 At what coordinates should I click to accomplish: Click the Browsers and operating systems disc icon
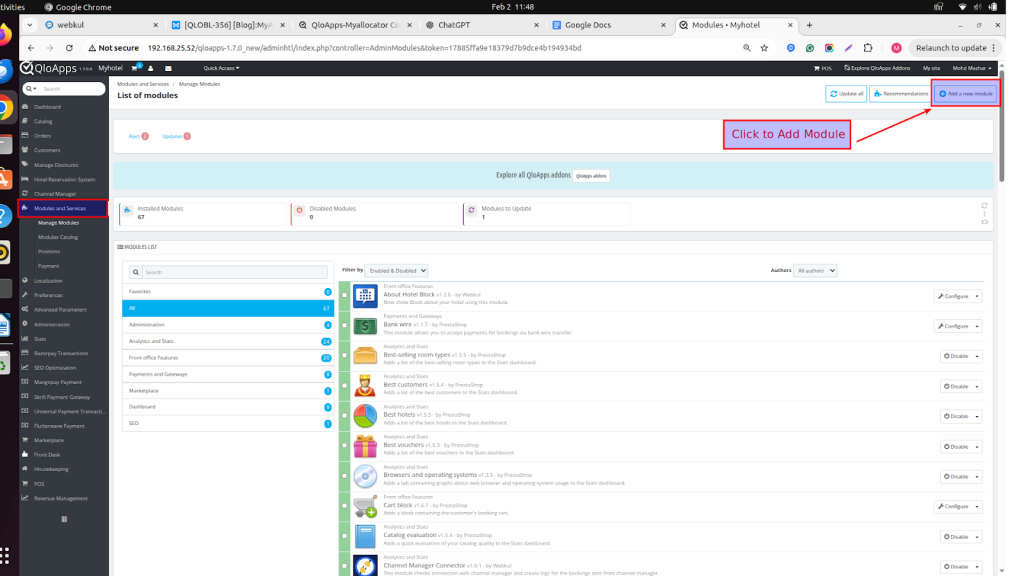click(x=364, y=477)
